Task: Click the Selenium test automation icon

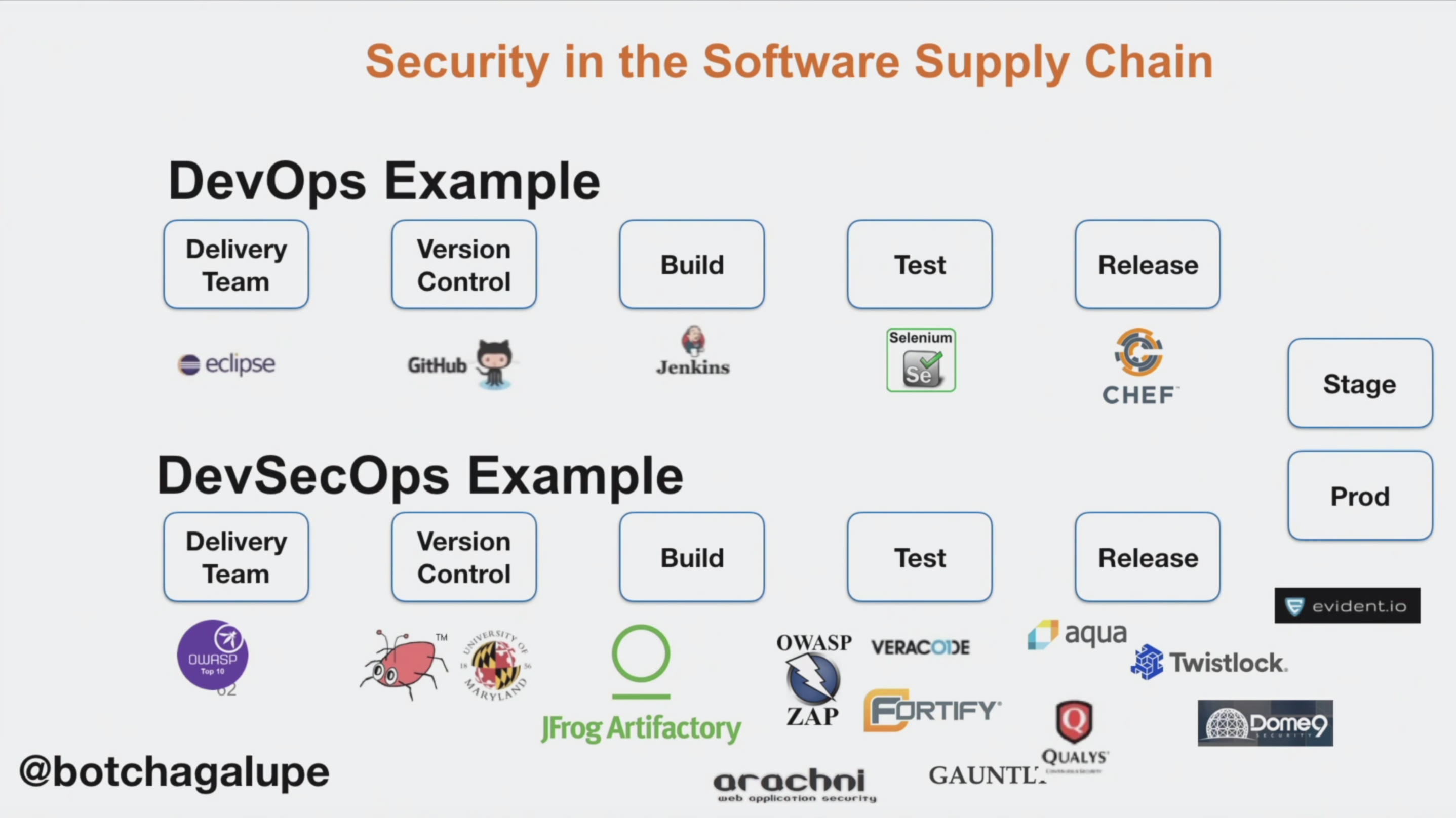Action: pos(919,362)
